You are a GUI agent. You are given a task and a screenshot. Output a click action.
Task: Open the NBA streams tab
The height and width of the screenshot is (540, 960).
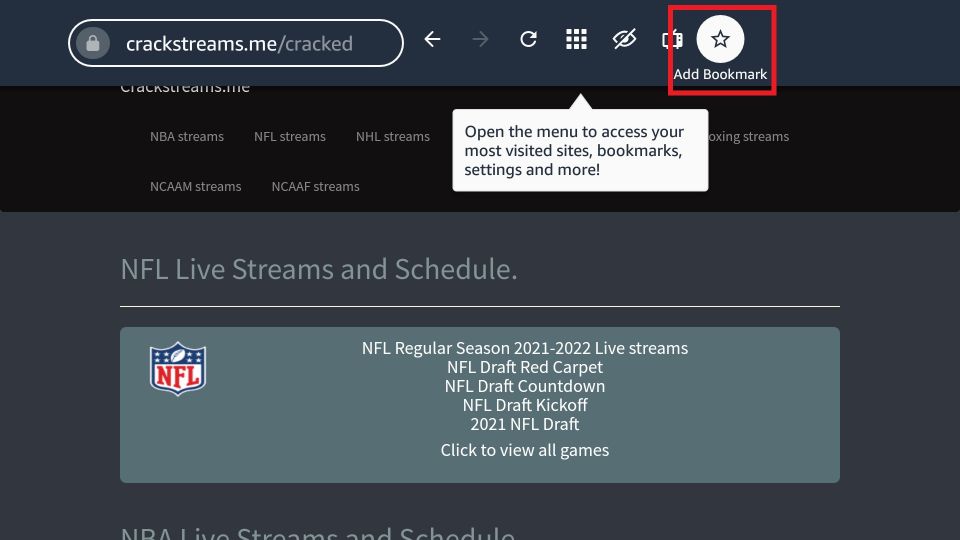[x=187, y=137]
